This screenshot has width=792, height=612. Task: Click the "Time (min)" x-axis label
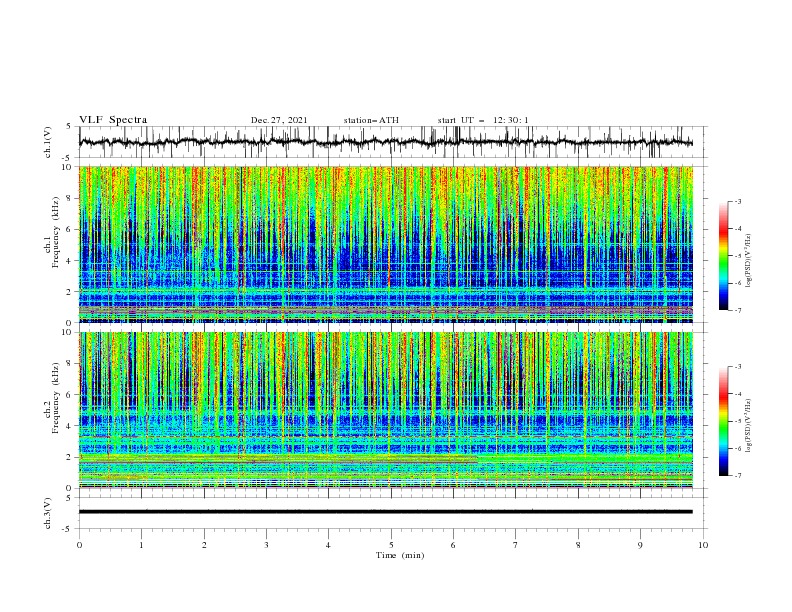click(400, 555)
